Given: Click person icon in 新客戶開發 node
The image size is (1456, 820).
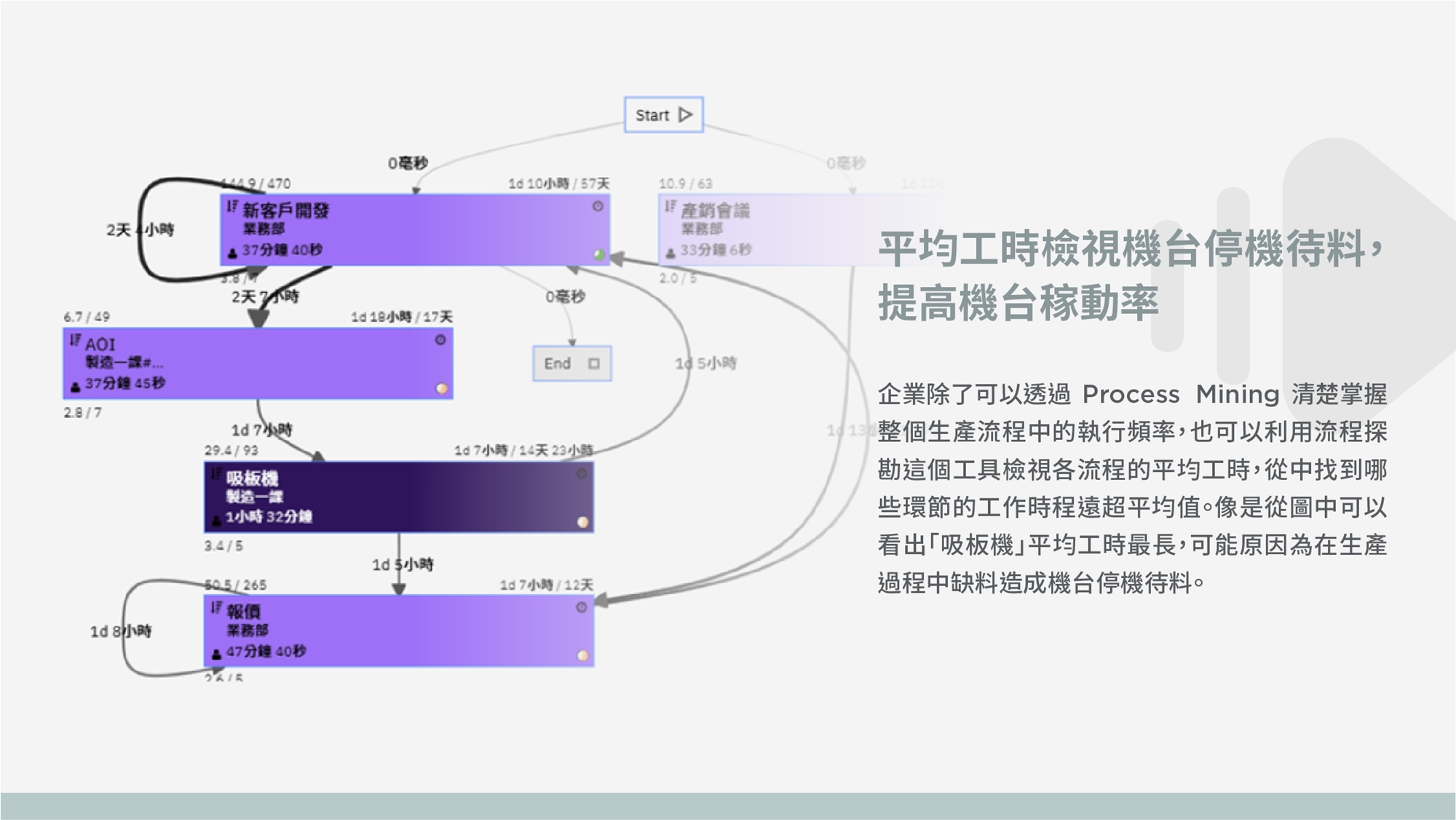Looking at the screenshot, I should pyautogui.click(x=232, y=253).
